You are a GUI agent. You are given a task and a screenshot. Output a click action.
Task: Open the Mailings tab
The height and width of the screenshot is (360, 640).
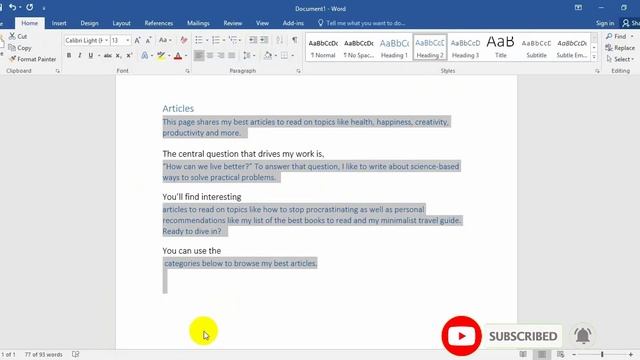click(x=198, y=23)
